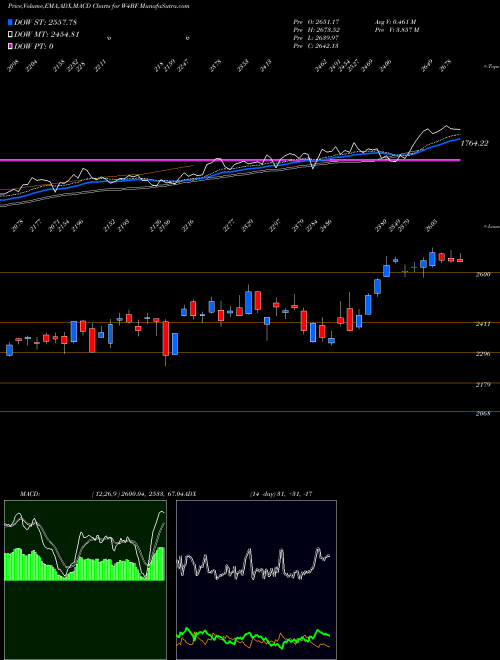
Task: Click the '<Tops' label at right edge
Action: tap(491, 67)
